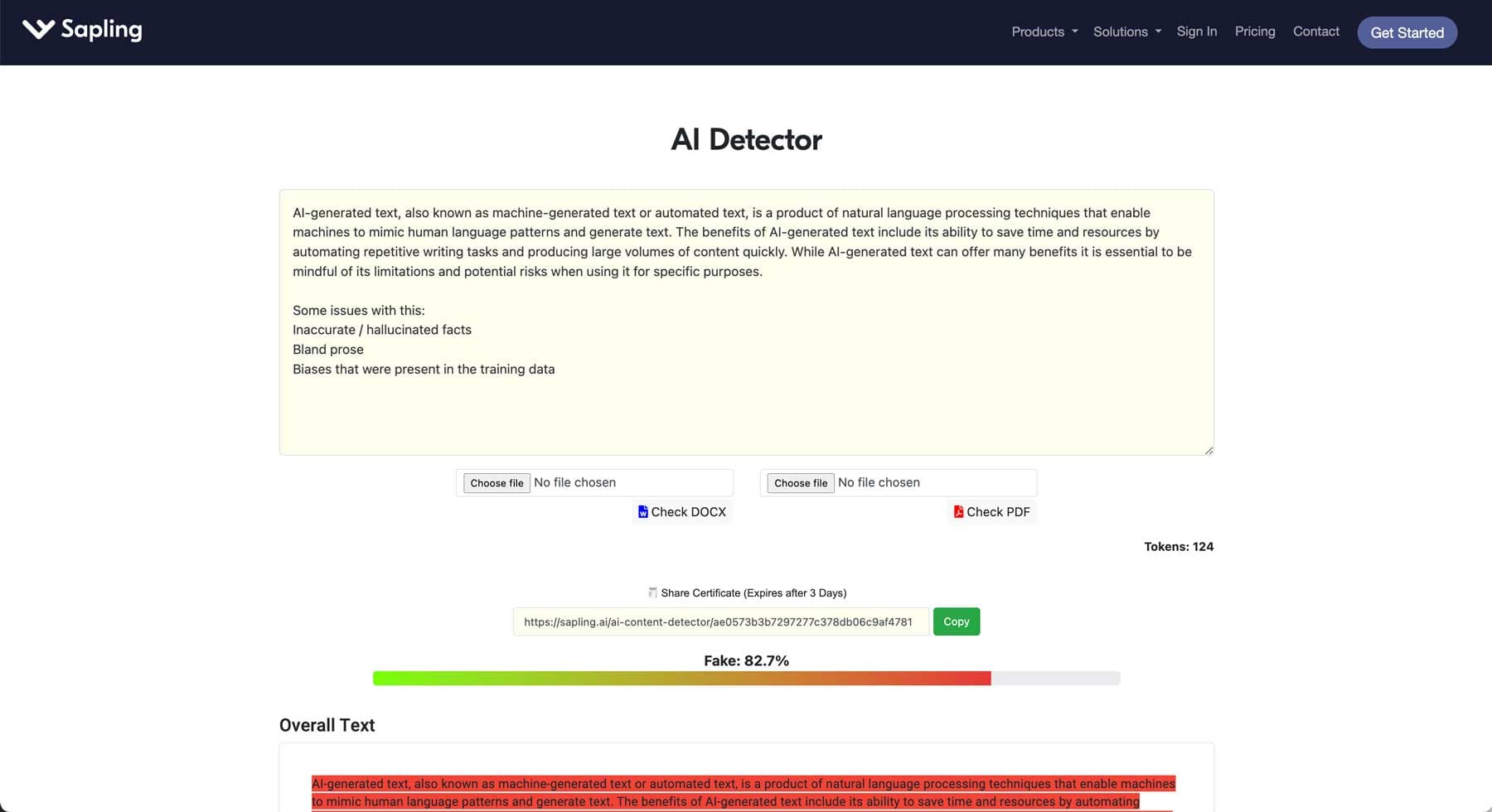Grab the text area resize handle
This screenshot has width=1492, height=812.
(1209, 450)
